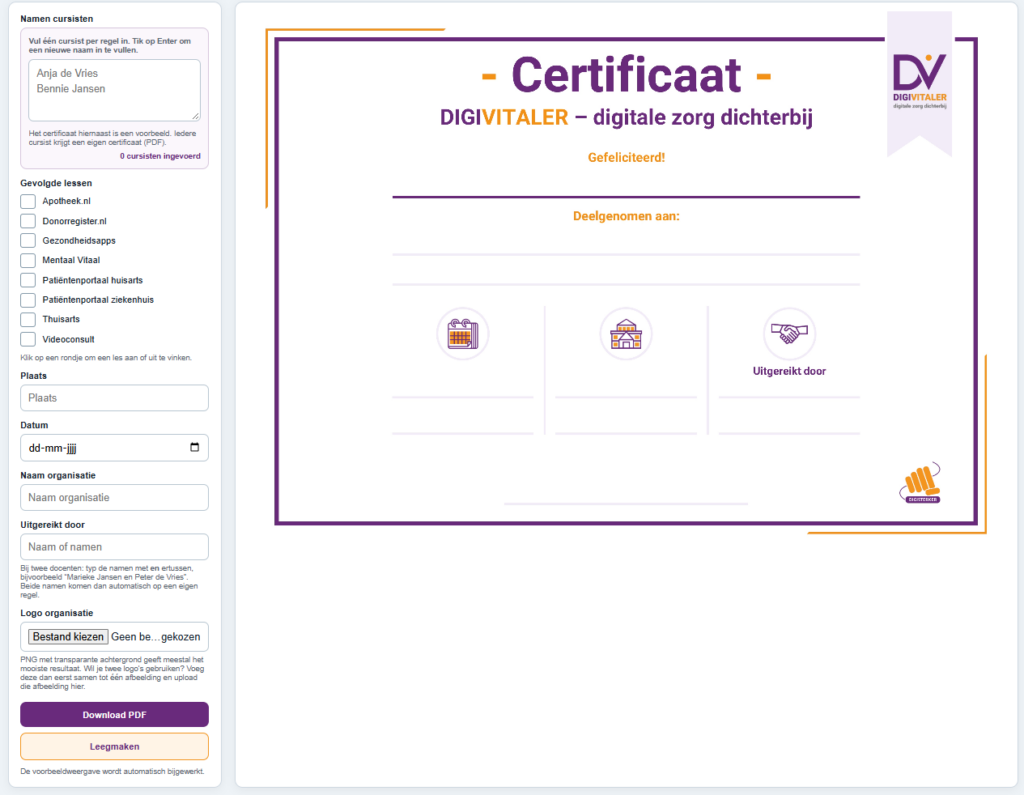Screen dimensions: 1024x795
Task: Click the building icon on certificate
Action: point(626,334)
